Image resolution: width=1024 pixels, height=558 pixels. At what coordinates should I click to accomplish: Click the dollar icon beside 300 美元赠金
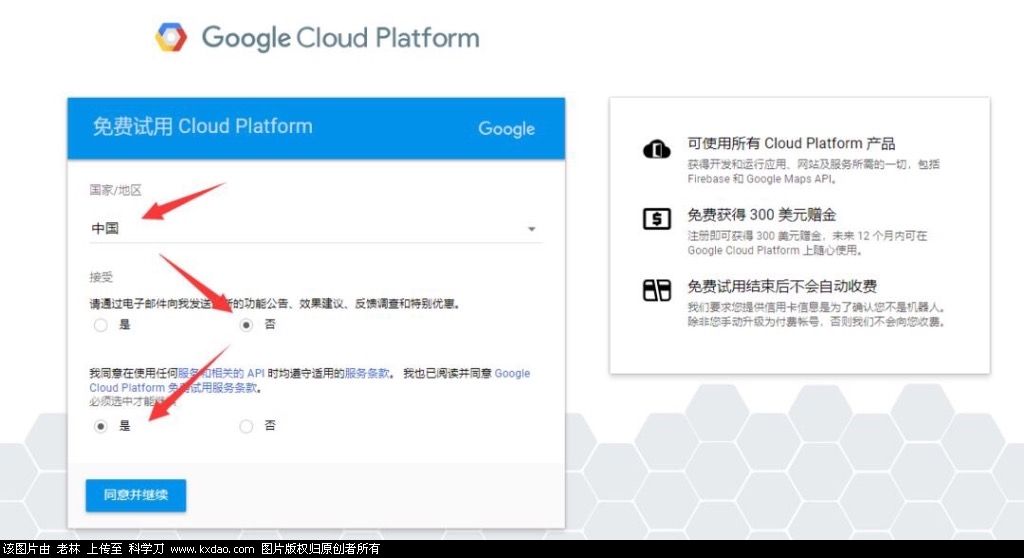pos(656,218)
